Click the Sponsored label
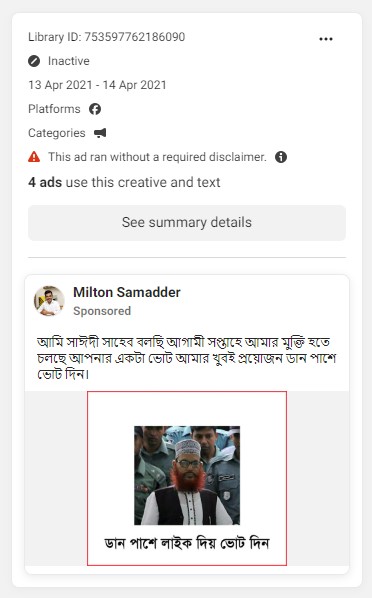372x598 pixels. (102, 311)
